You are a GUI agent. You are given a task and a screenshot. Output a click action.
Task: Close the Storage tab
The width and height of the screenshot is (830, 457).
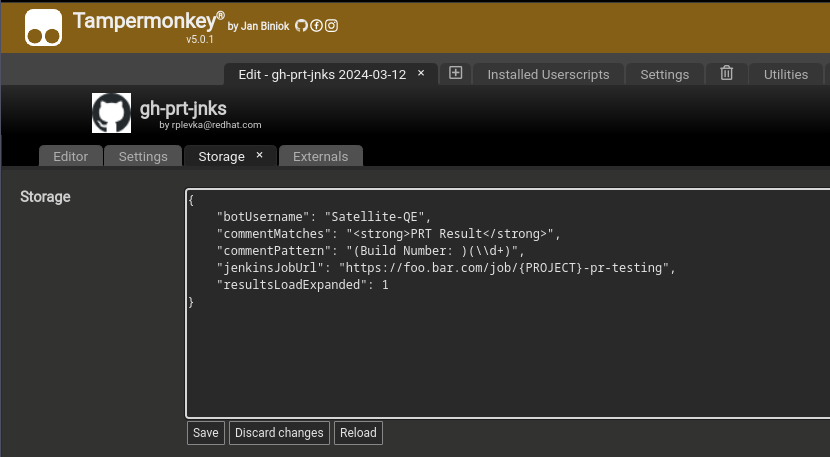[x=259, y=155]
